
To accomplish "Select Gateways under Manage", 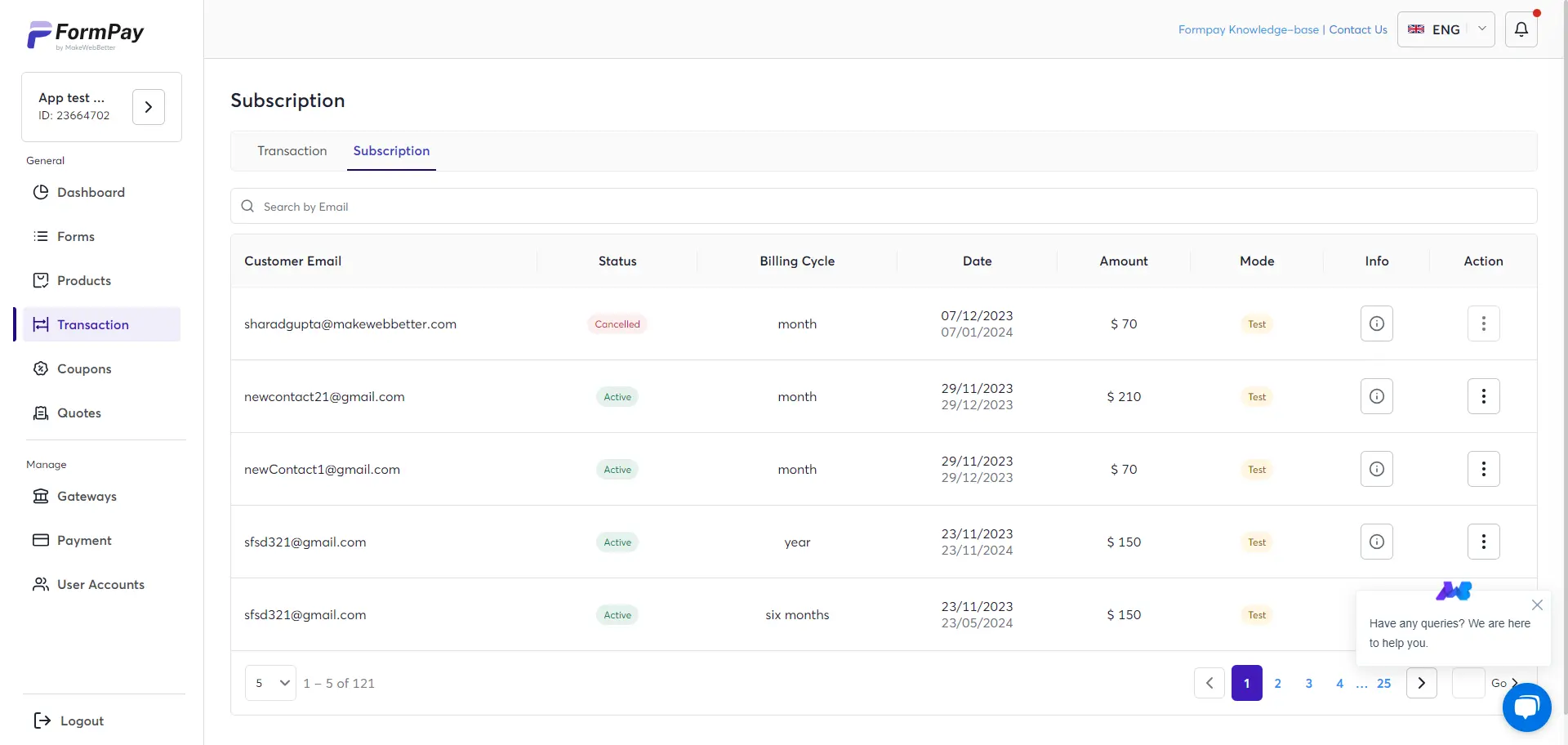I will pyautogui.click(x=88, y=496).
